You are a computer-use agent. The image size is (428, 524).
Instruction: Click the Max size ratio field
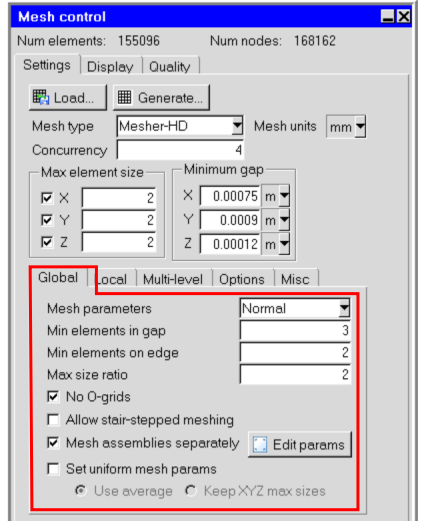click(295, 374)
